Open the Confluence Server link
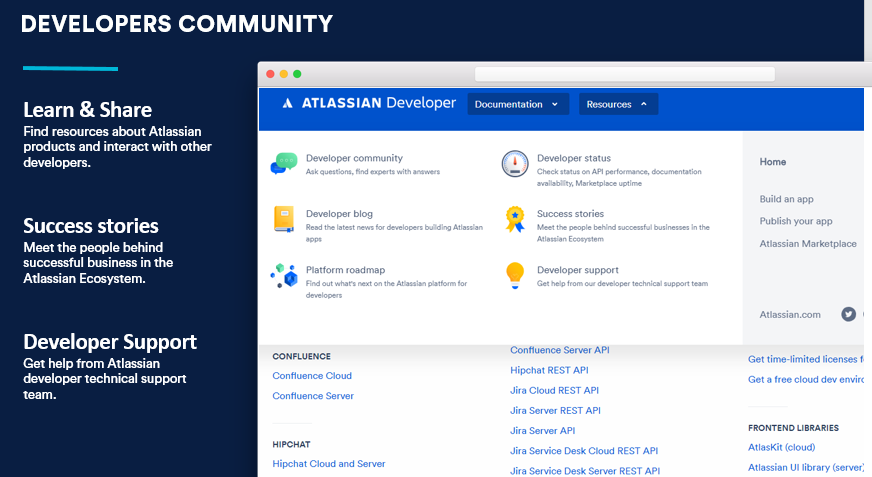Image resolution: width=872 pixels, height=477 pixels. click(x=313, y=396)
